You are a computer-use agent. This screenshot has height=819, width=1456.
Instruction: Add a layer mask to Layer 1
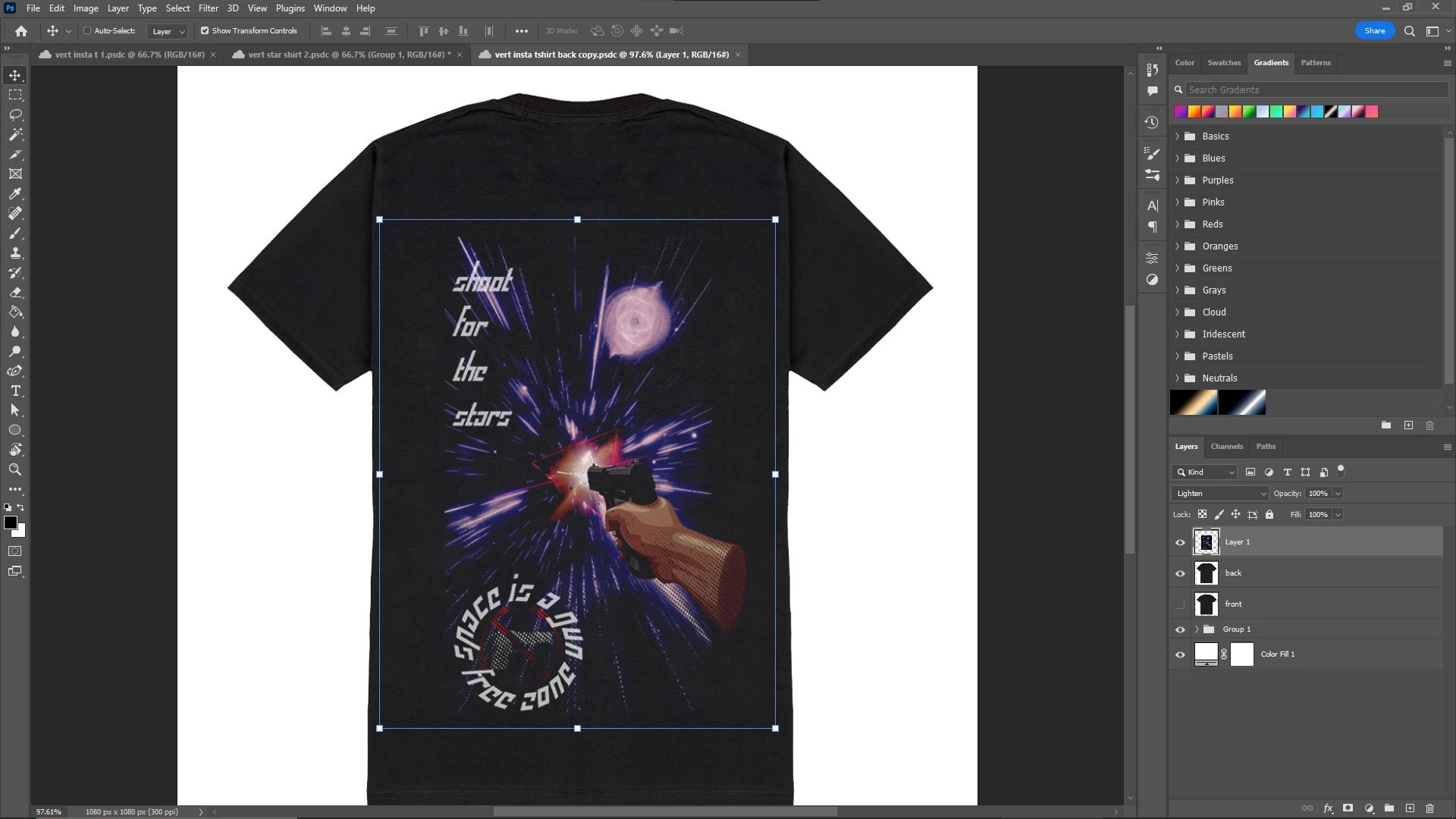point(1348,808)
